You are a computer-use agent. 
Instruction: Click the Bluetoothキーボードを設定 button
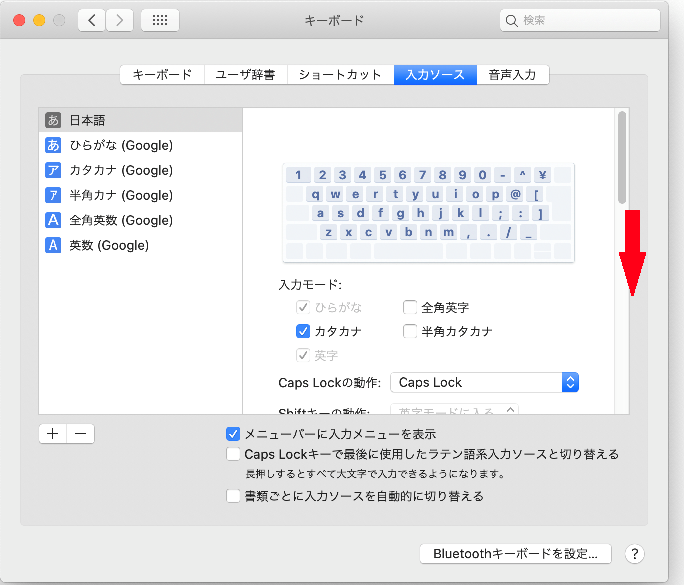point(515,553)
